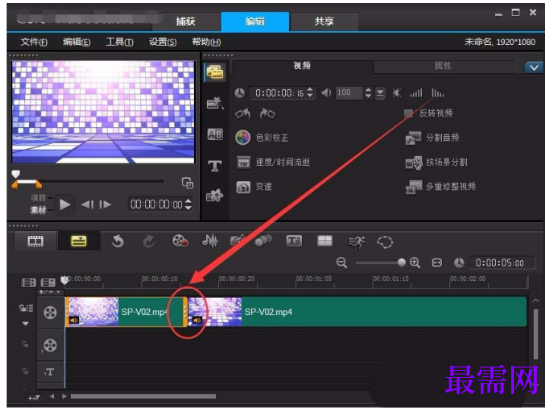Image resolution: width=557 pixels, height=411 pixels.
Task: Open the 设置 menu
Action: point(163,42)
